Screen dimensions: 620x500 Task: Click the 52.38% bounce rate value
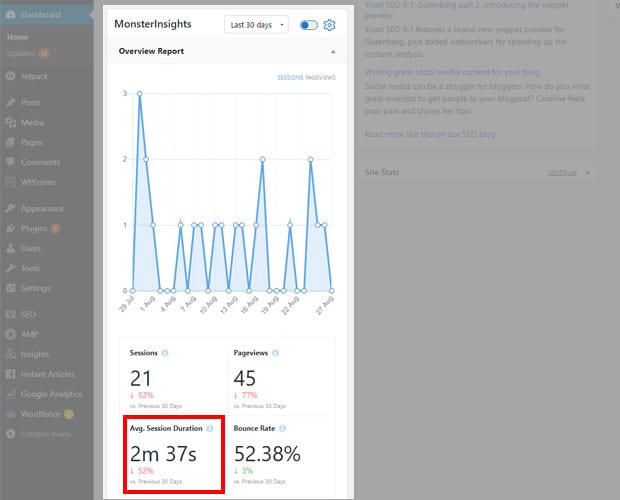(x=267, y=454)
